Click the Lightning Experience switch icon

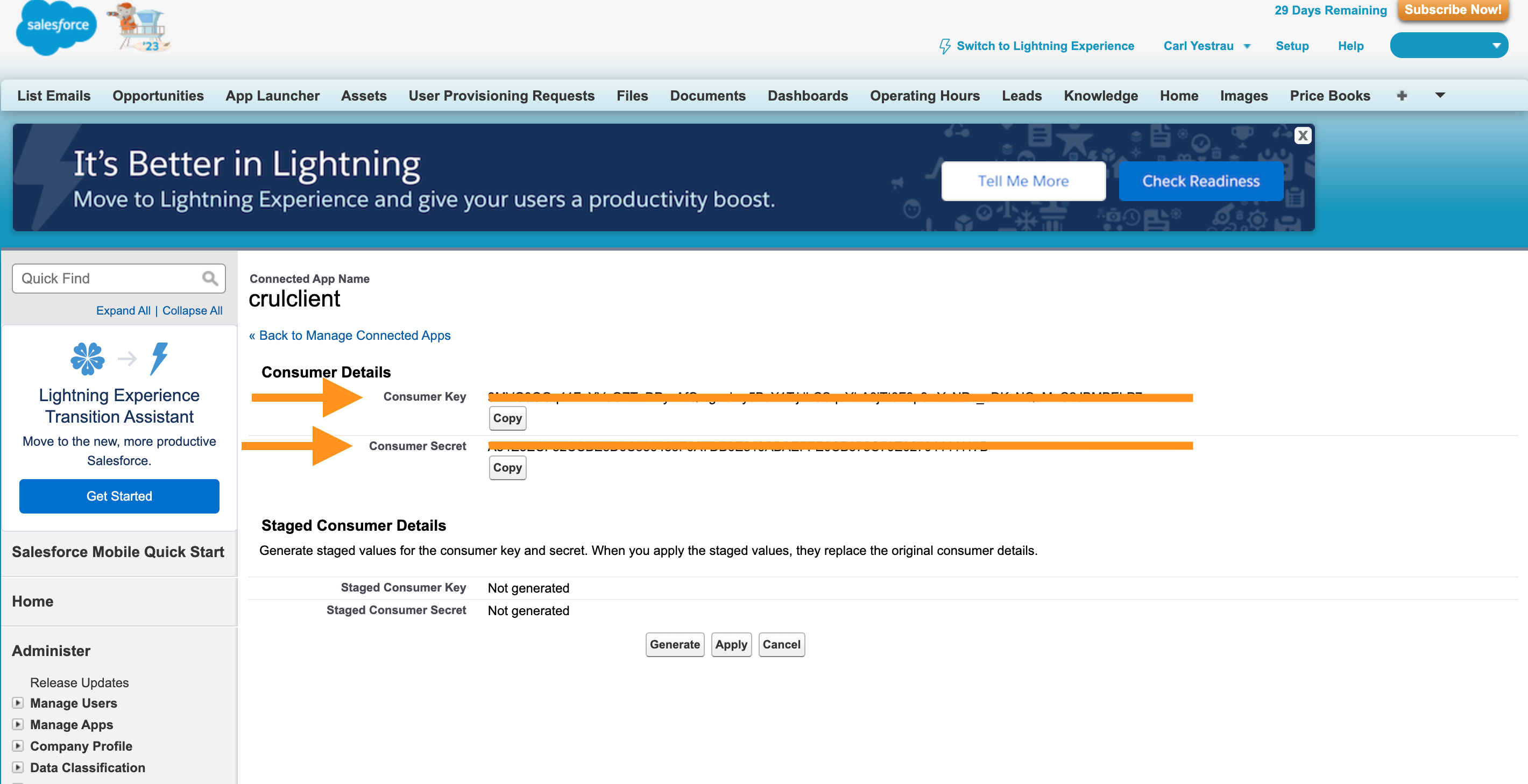pyautogui.click(x=943, y=47)
